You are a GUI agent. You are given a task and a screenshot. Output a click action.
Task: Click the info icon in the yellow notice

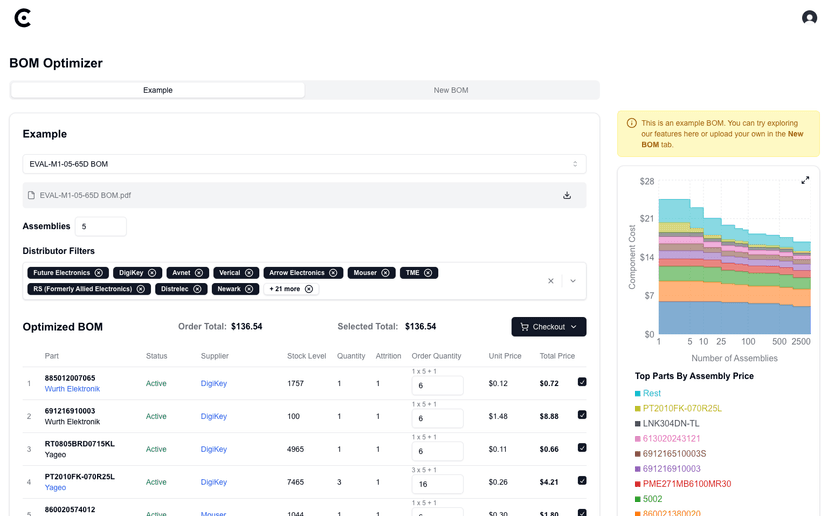tap(632, 123)
